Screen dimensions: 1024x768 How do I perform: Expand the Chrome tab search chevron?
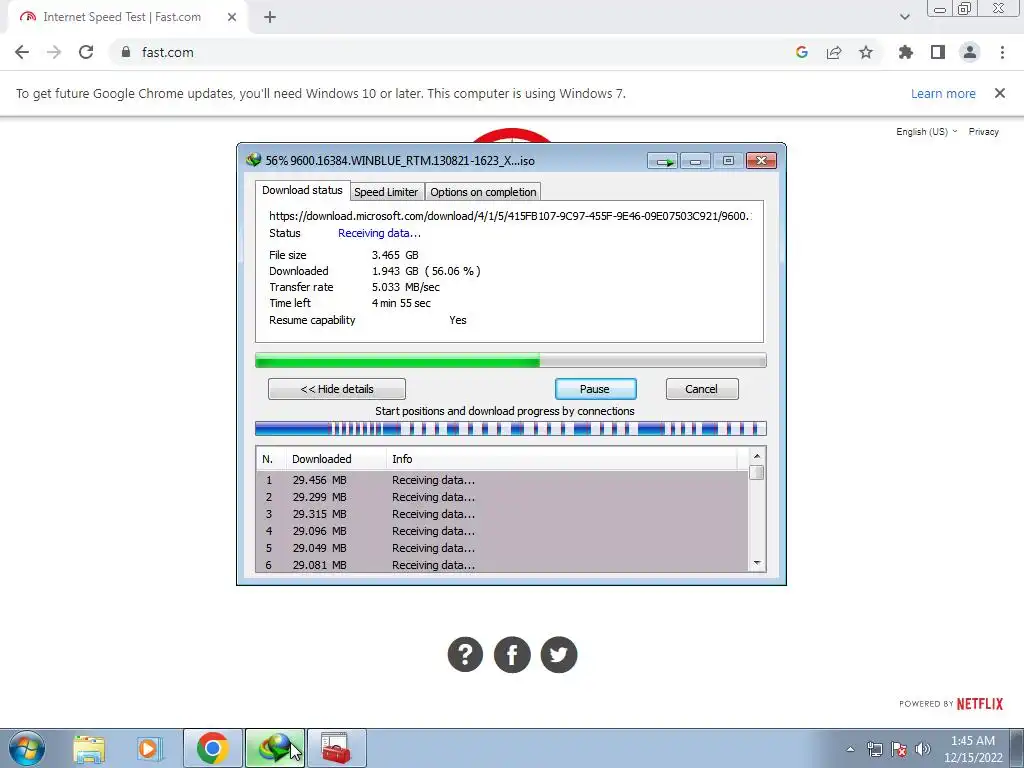tap(904, 17)
